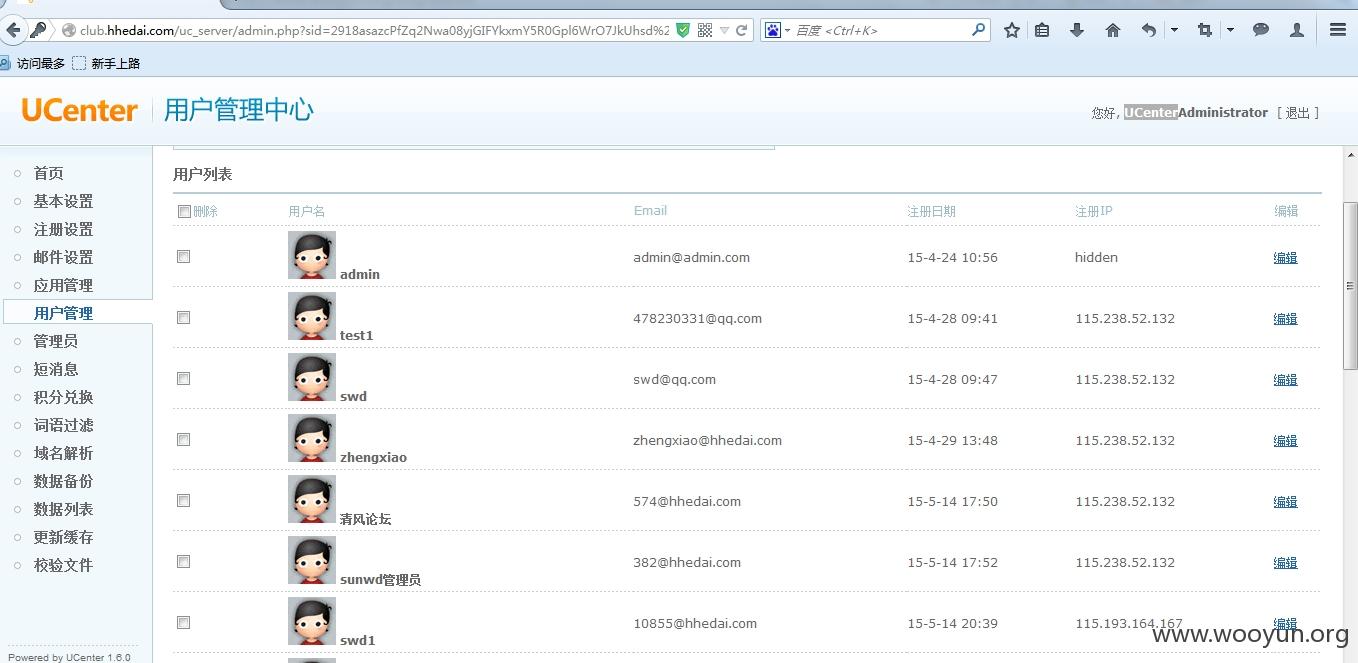The image size is (1358, 663).
Task: Click the page vertical scrollbar thumb
Action: click(x=1350, y=286)
